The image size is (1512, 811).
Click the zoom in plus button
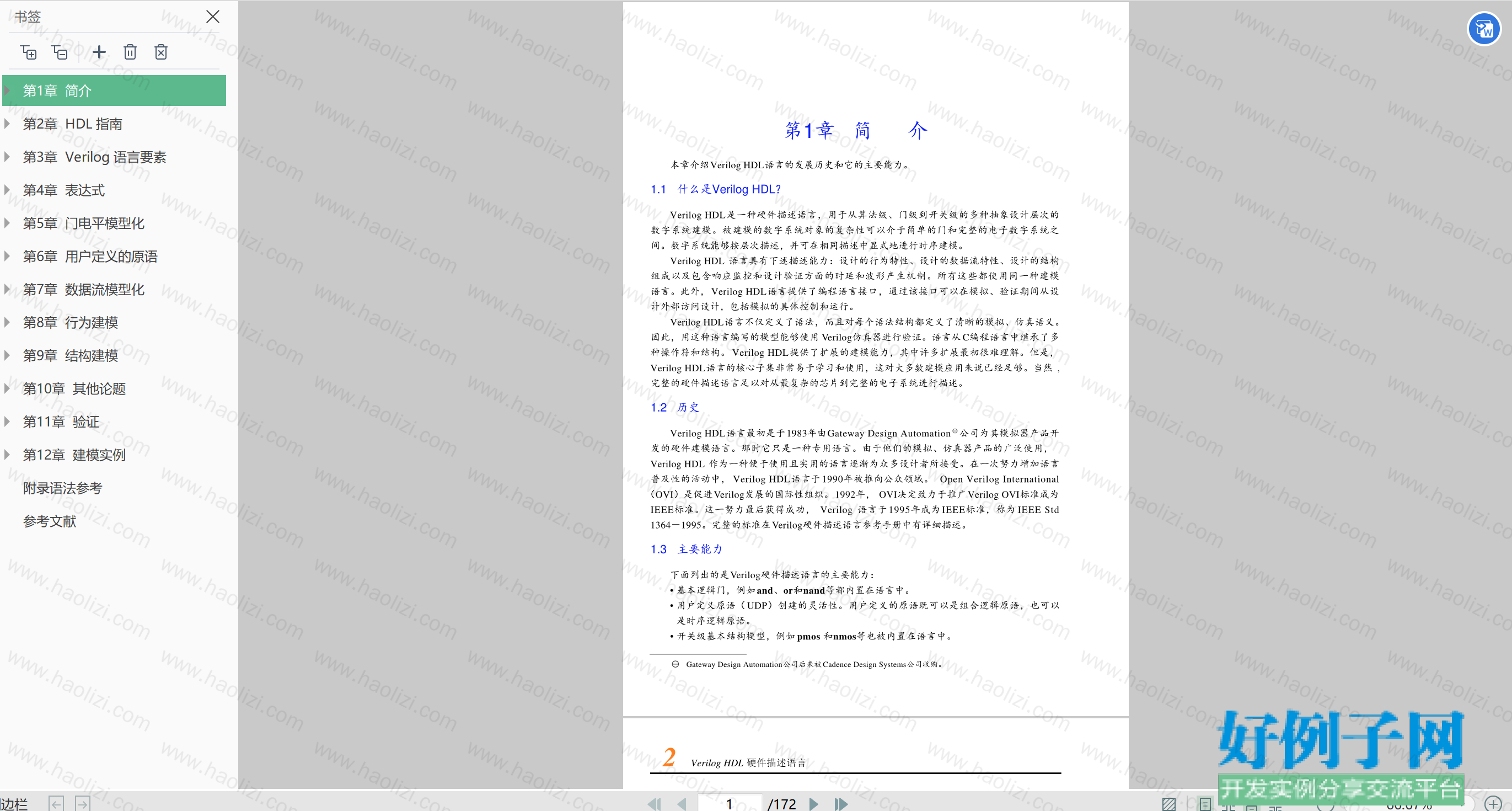click(x=1493, y=803)
